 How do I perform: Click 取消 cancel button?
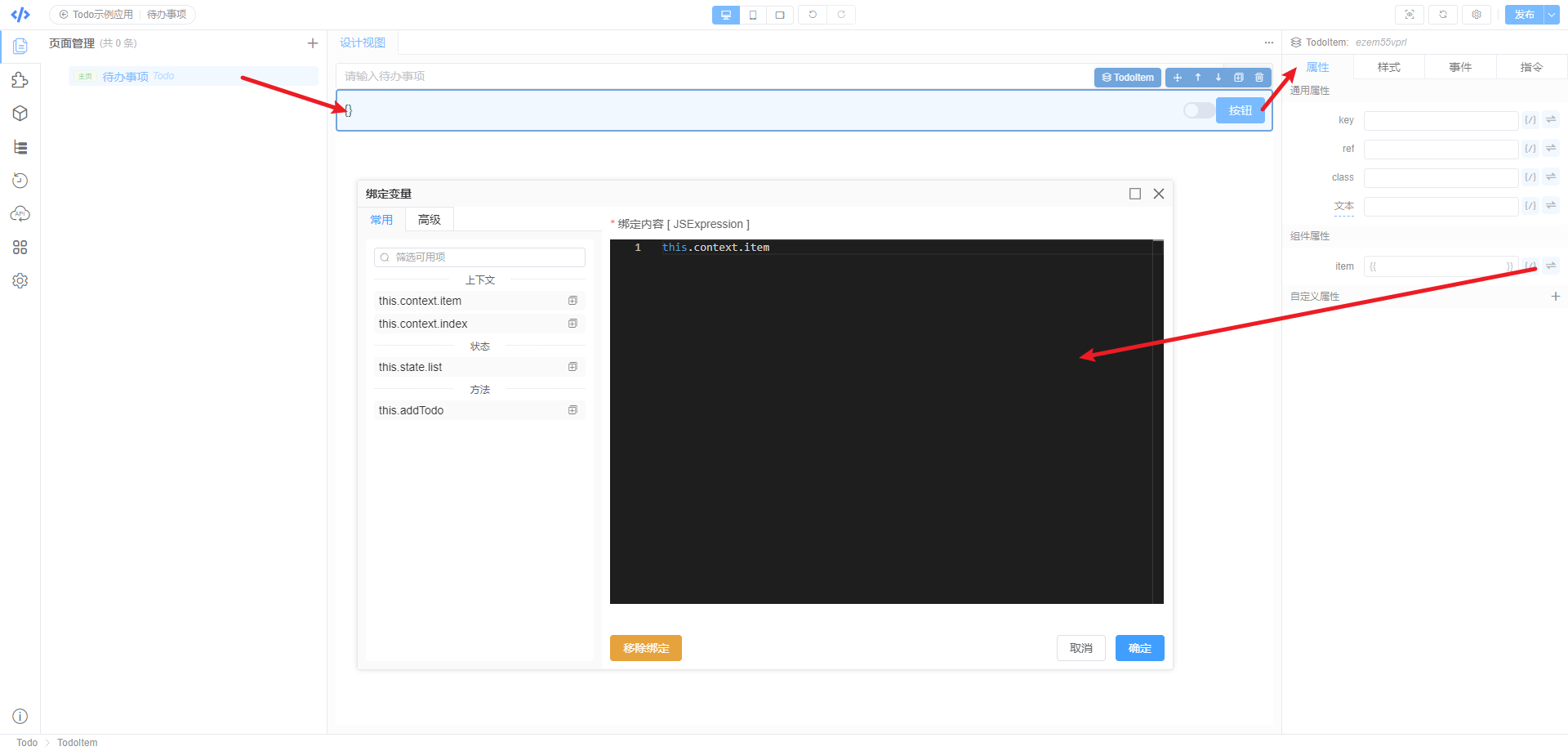tap(1081, 648)
